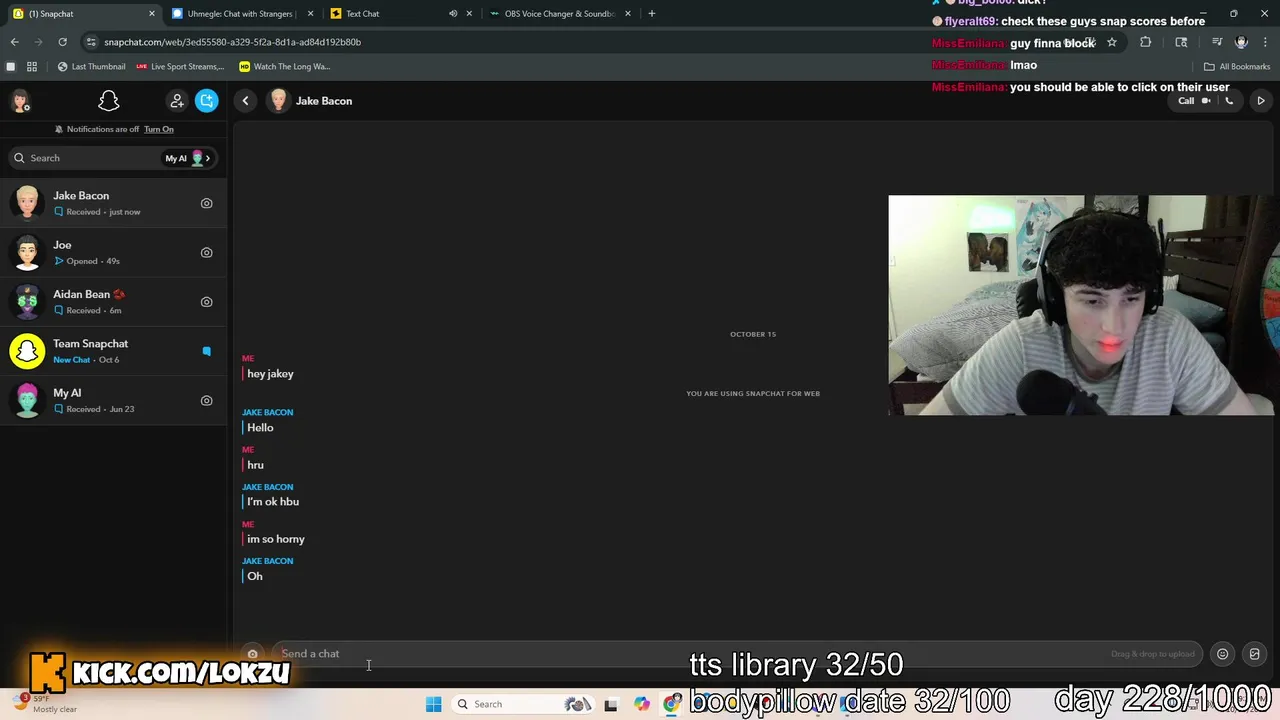The height and width of the screenshot is (720, 1280).
Task: Open the Chrome profile avatar
Action: click(1241, 42)
